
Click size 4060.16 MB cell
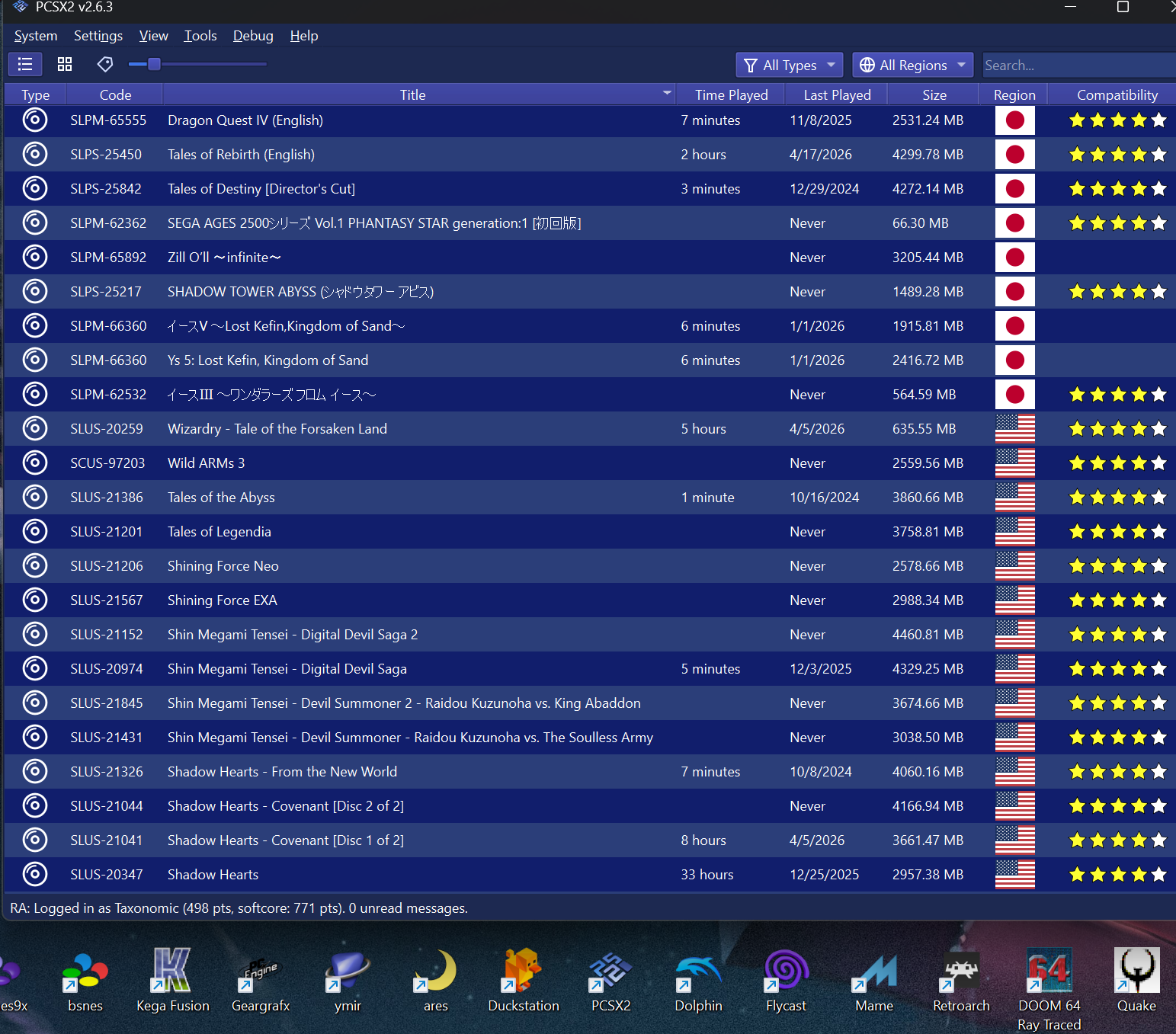point(928,772)
